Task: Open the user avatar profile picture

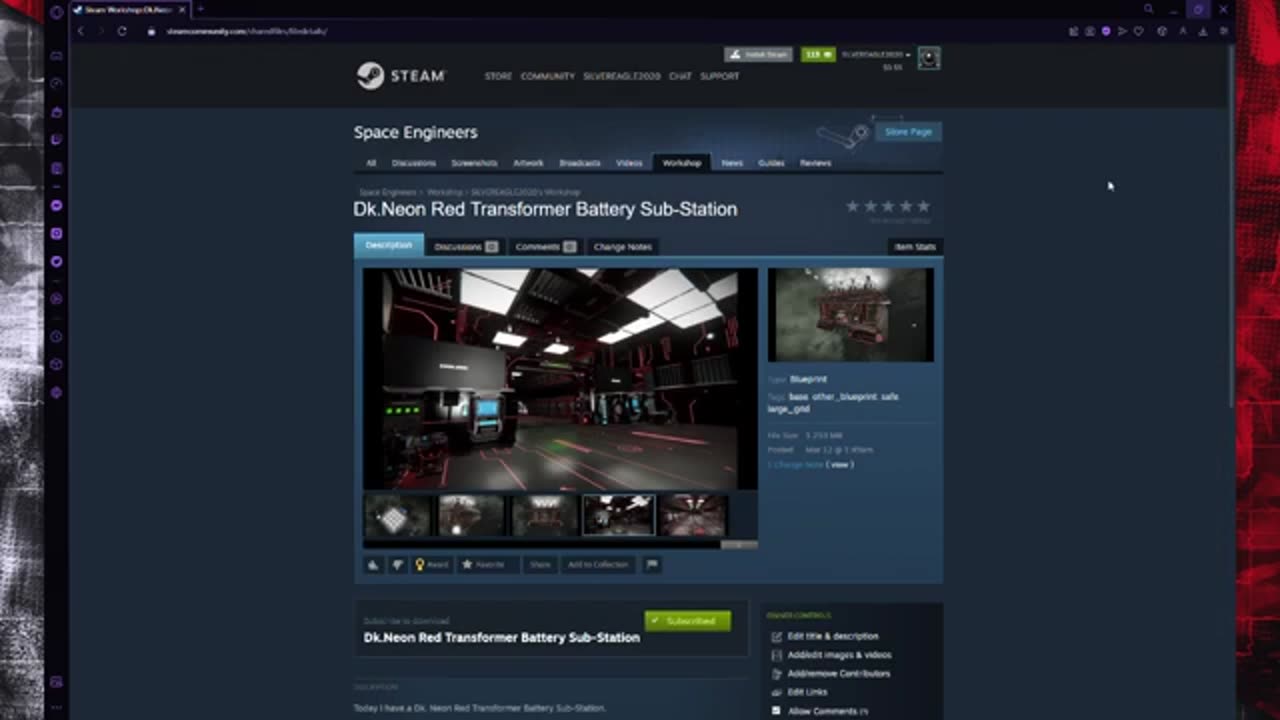Action: point(929,59)
